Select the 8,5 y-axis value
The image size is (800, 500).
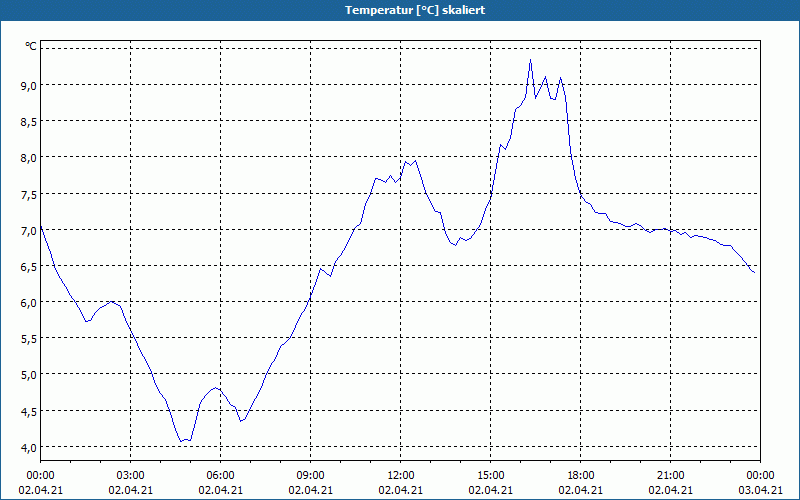(29, 122)
